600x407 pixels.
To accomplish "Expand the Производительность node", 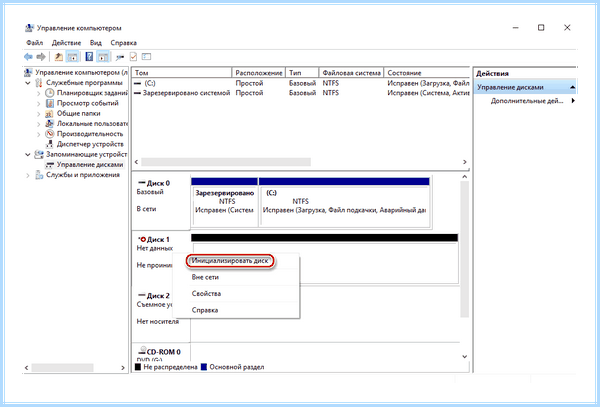I will pyautogui.click(x=39, y=134).
